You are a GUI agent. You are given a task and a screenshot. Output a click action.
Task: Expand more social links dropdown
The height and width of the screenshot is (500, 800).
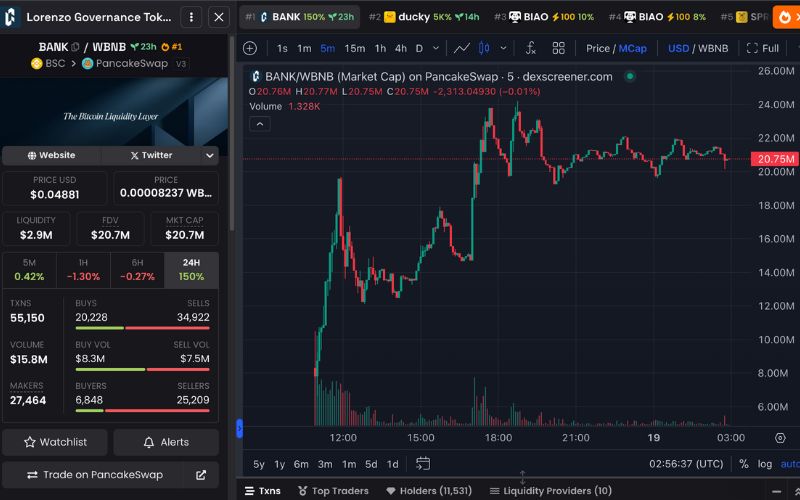click(210, 156)
